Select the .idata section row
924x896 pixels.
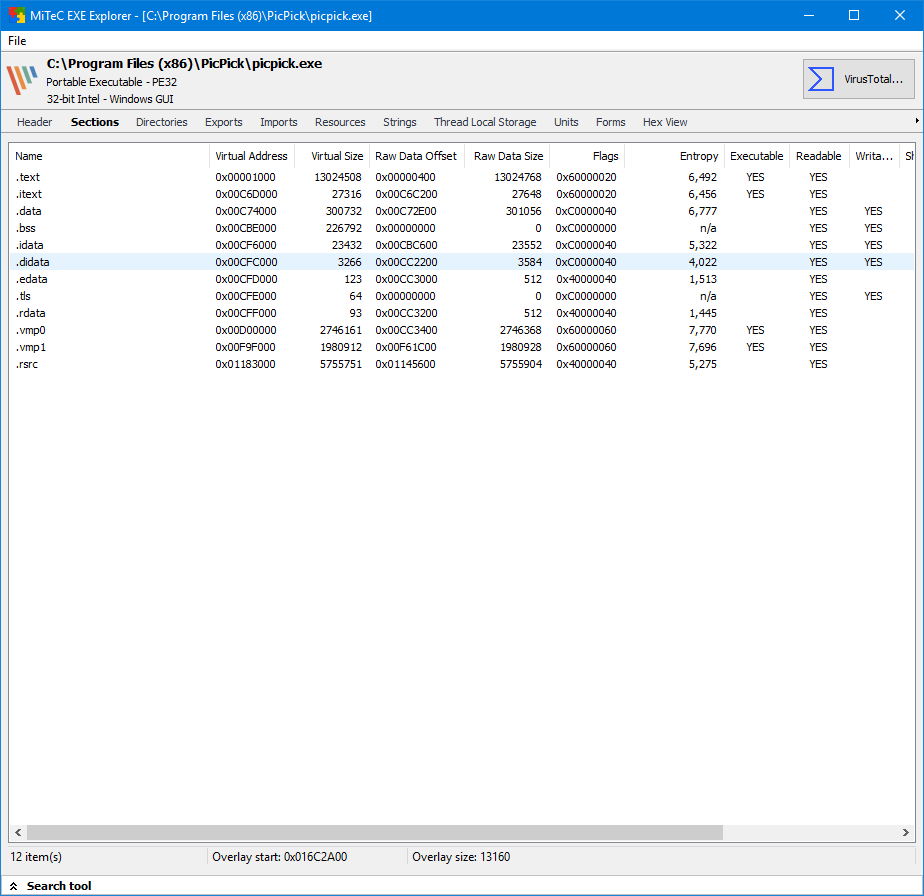tap(461, 245)
